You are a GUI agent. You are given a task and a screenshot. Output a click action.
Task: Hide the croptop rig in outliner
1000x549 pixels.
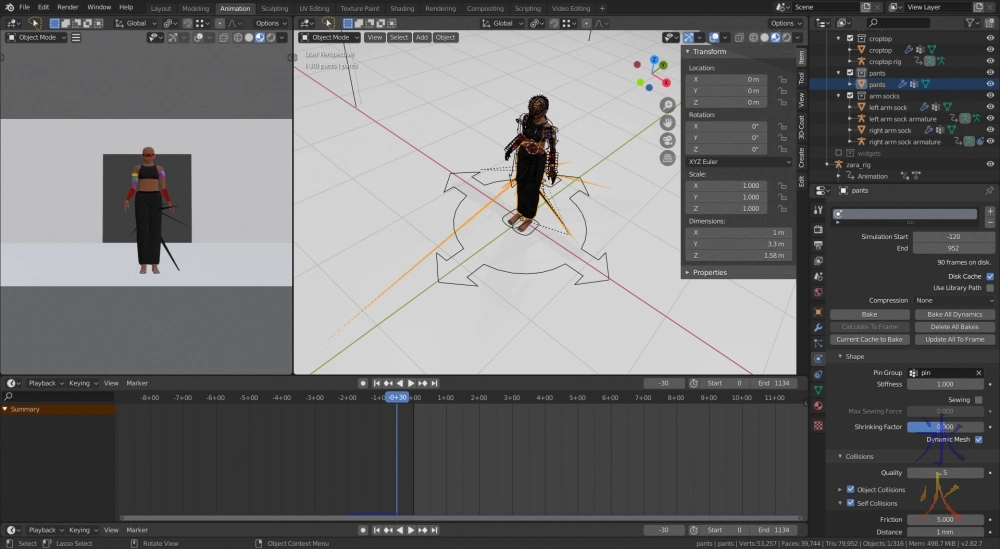coord(990,61)
